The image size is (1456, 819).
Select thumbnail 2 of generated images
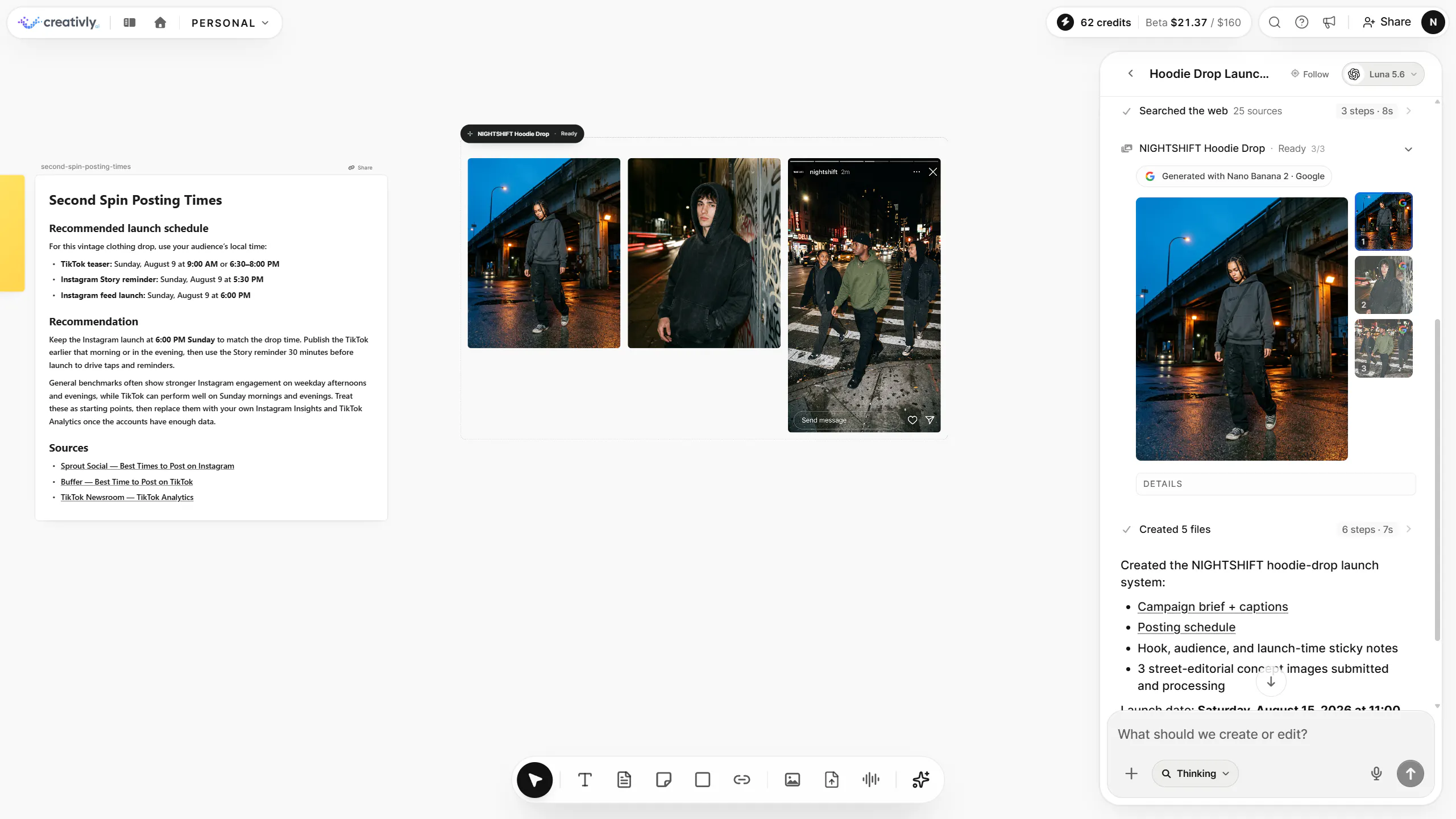point(1384,285)
